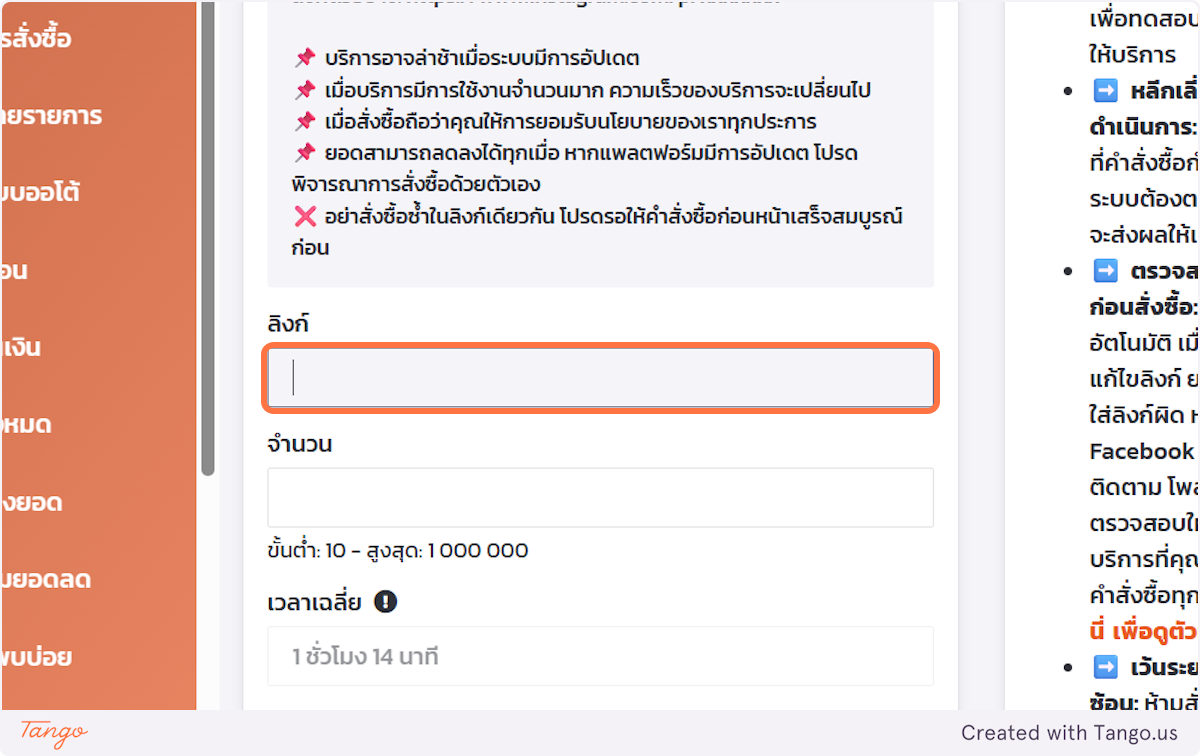Open the สั่งซื้อ item at top of sidebar
The width and height of the screenshot is (1200, 756).
click(x=40, y=39)
